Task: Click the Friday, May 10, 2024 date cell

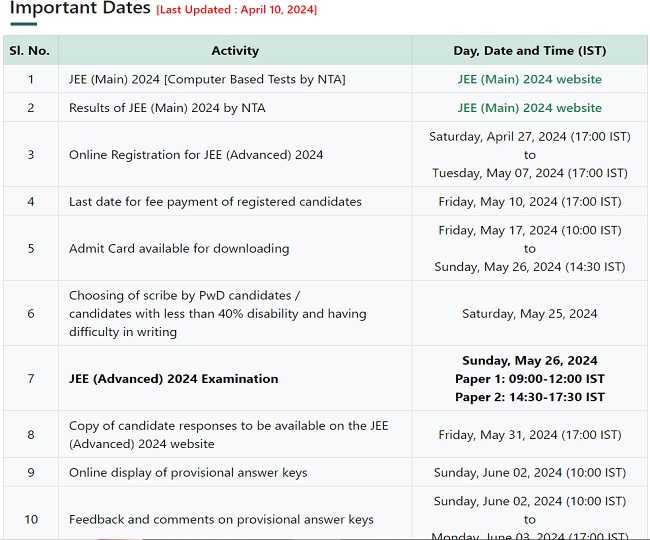Action: click(x=529, y=201)
